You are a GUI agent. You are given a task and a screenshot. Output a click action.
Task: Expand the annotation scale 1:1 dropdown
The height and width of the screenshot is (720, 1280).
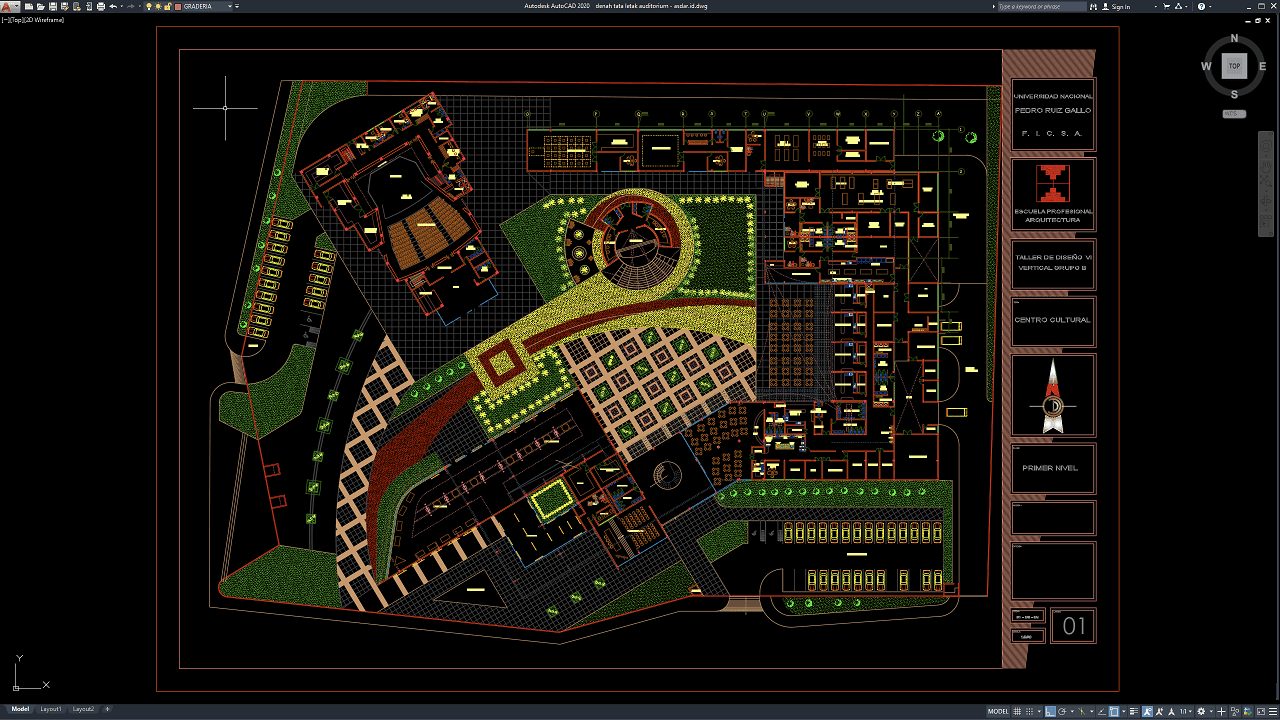pyautogui.click(x=1185, y=712)
